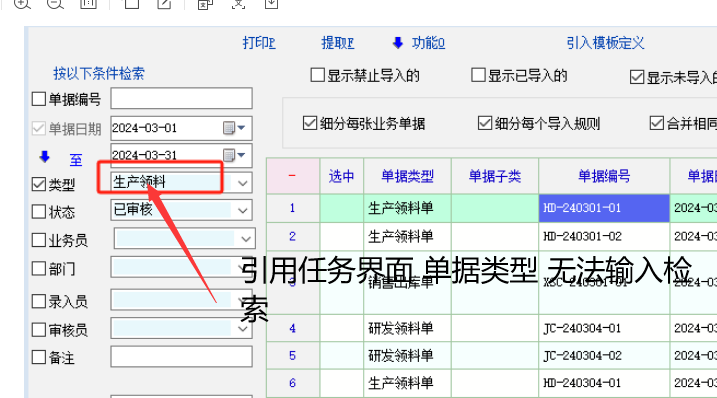Image resolution: width=717 pixels, height=398 pixels.
Task: Open calendar icon for start date 2024-03-01
Action: point(229,128)
